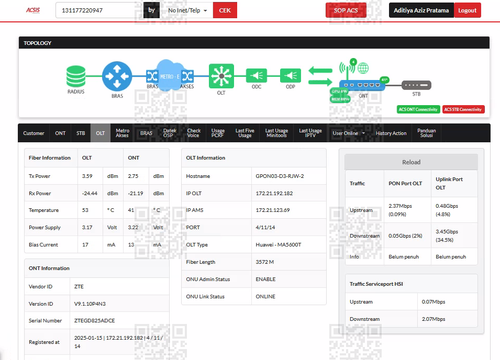Open the Metro Akses tab
500x360 pixels.
[x=122, y=133]
